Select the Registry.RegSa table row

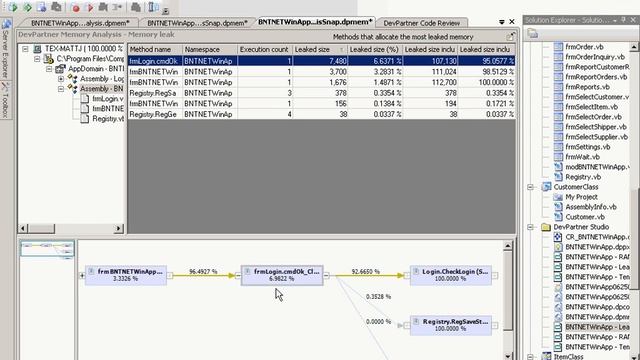tap(322, 93)
